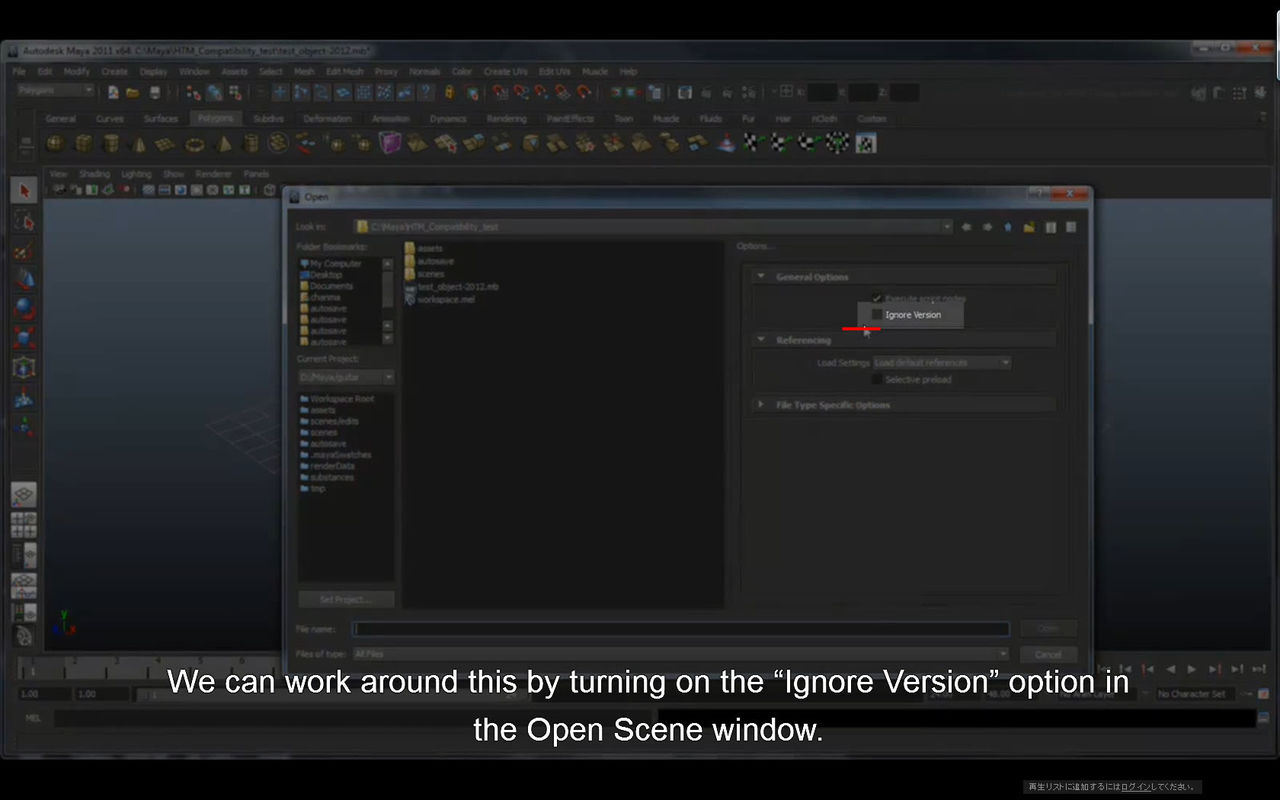Create a polygon cone from the shelf
This screenshot has height=800, width=1280.
pos(140,143)
